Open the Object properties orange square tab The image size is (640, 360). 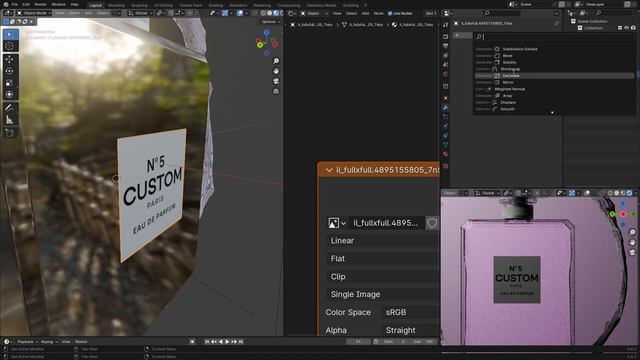click(x=445, y=98)
